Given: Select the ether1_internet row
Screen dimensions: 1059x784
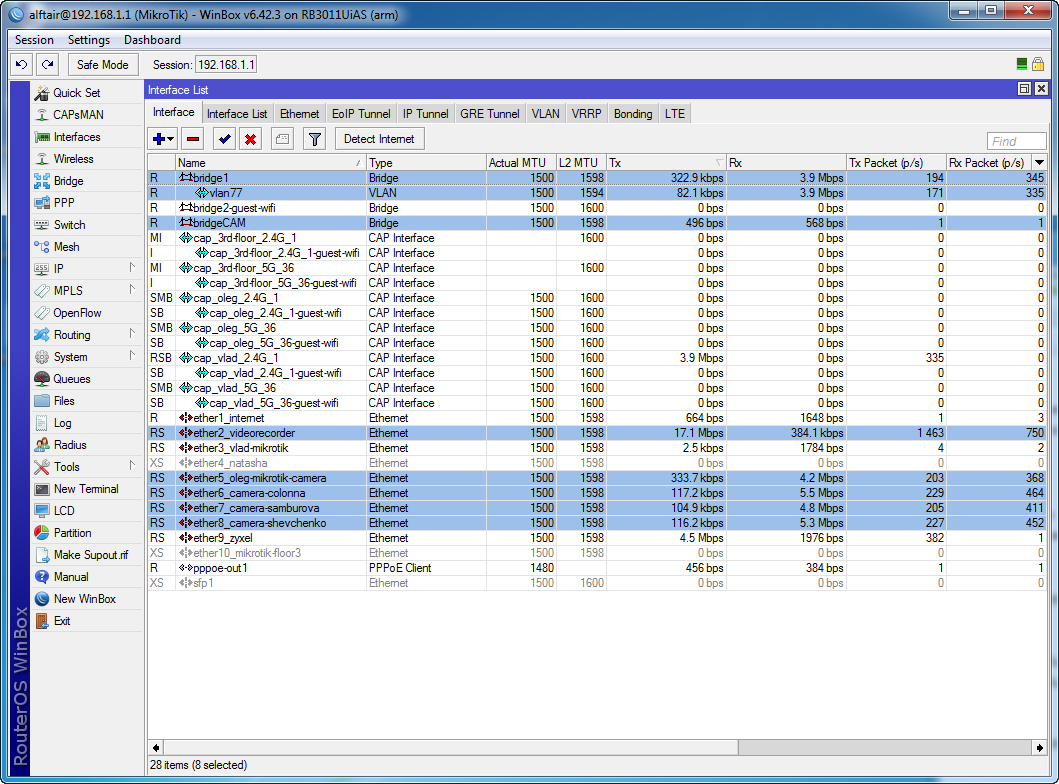Looking at the screenshot, I should pyautogui.click(x=597, y=418).
